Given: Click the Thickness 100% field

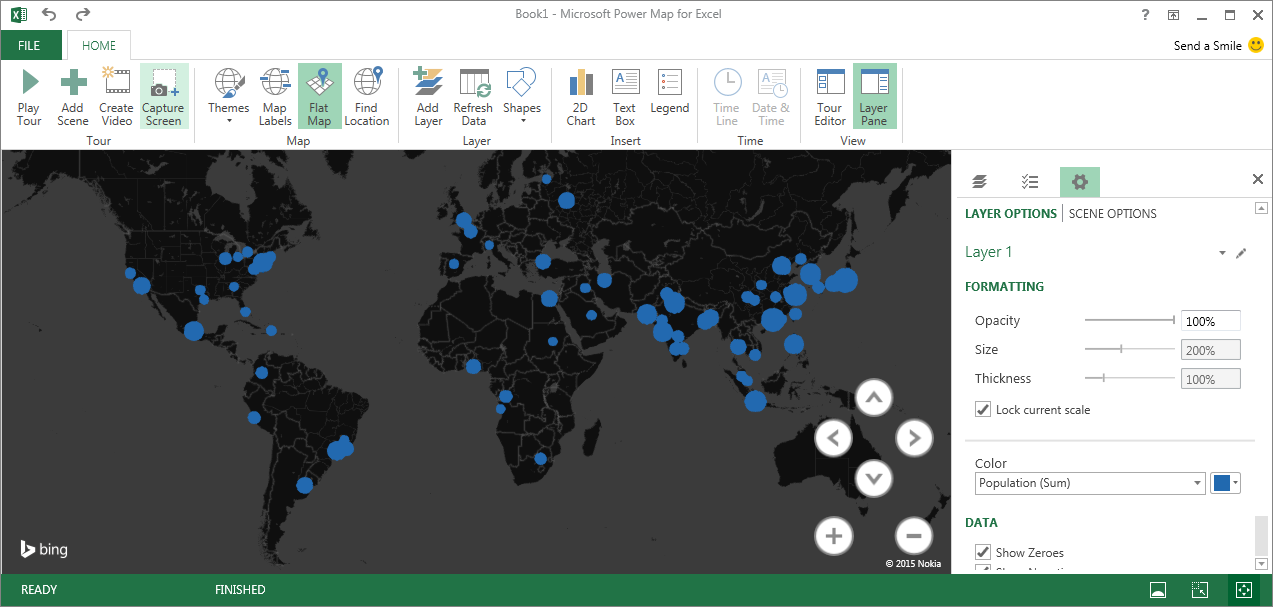Looking at the screenshot, I should (1211, 379).
